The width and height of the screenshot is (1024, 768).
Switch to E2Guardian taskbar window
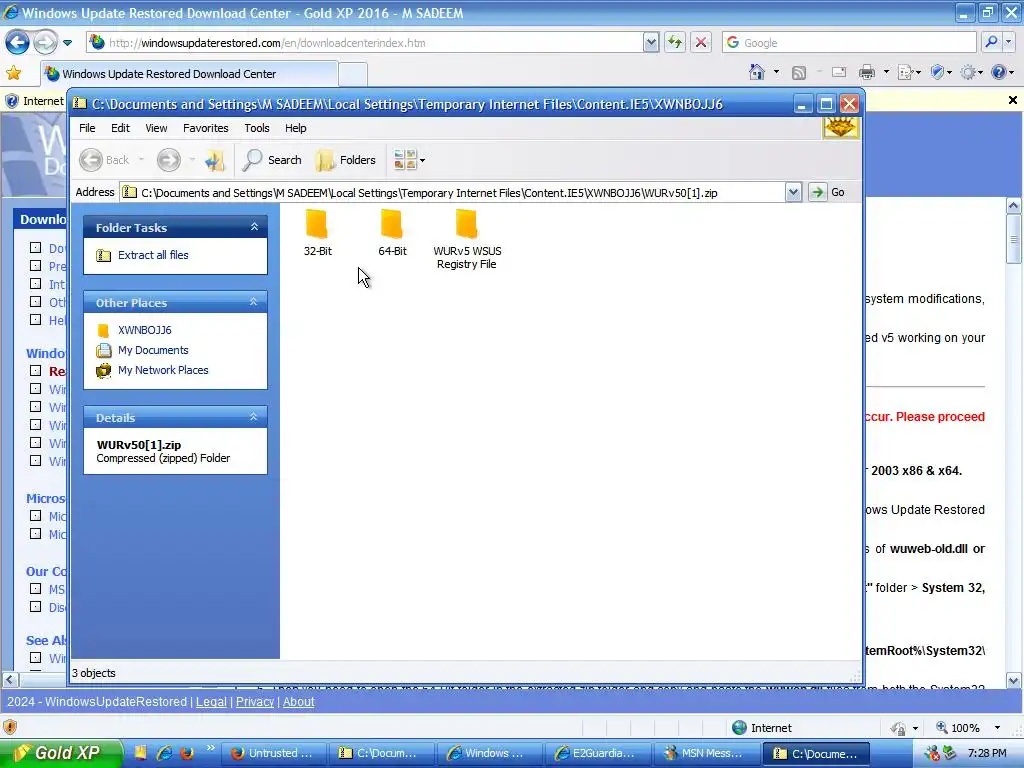pyautogui.click(x=597, y=753)
